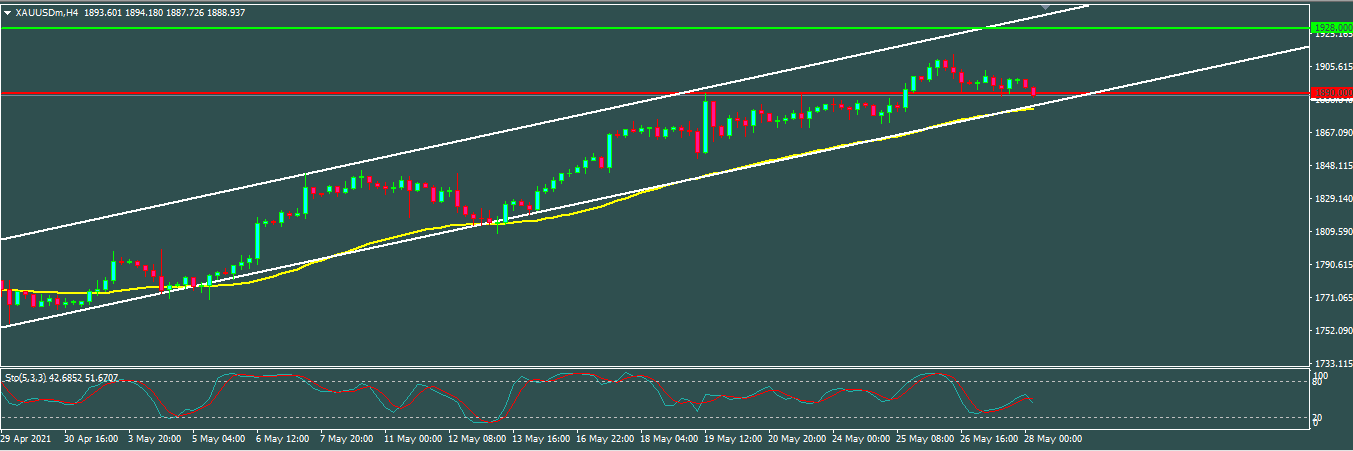1353x451 pixels.
Task: Click the 1905.615 value on price scale
Action: [x=1332, y=67]
